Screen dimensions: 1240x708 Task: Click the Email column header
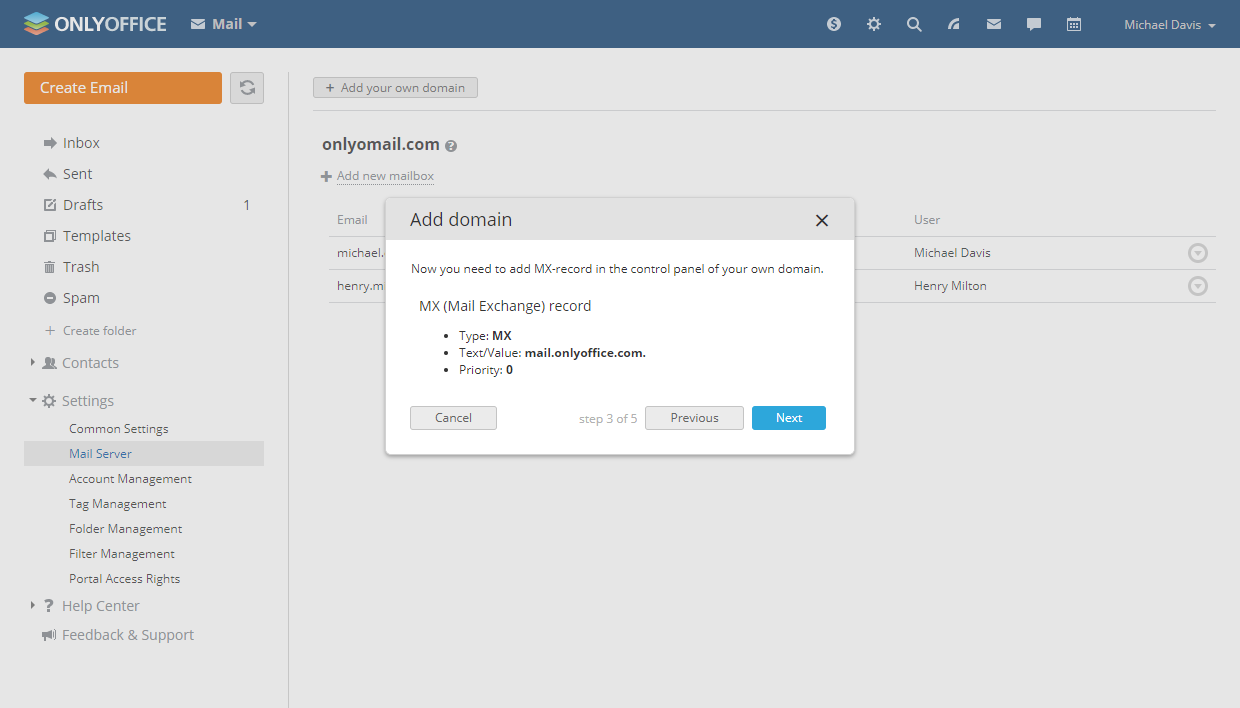[x=352, y=220]
